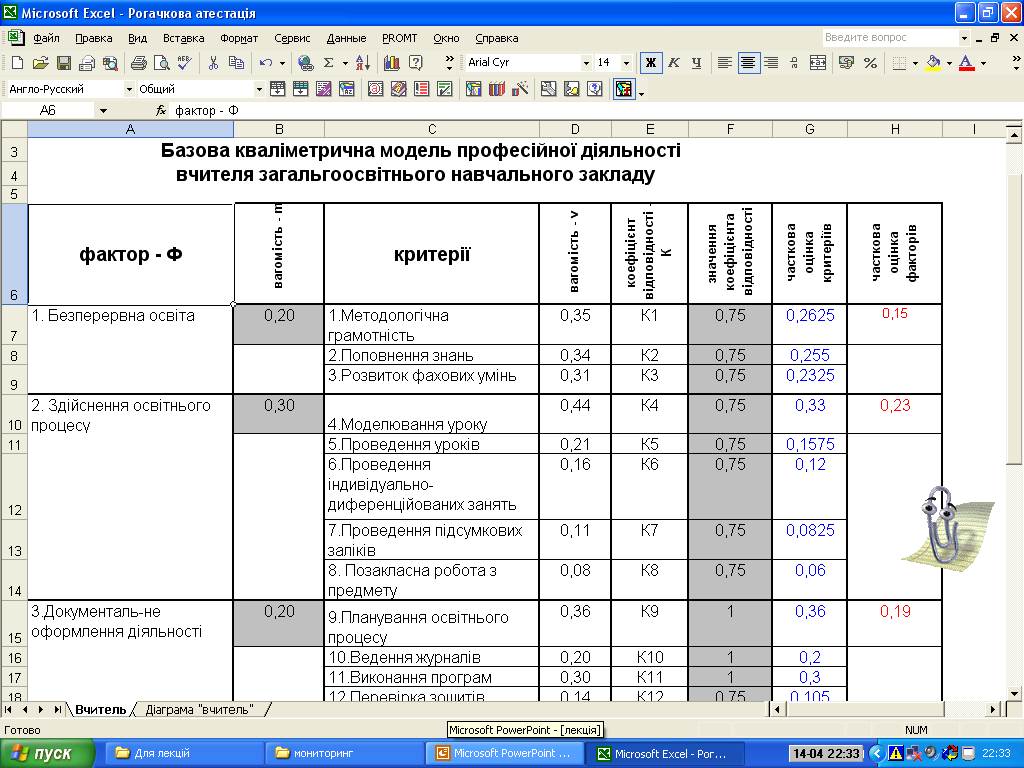This screenshot has width=1024, height=768.
Task: Align text left in the cell
Action: point(724,63)
